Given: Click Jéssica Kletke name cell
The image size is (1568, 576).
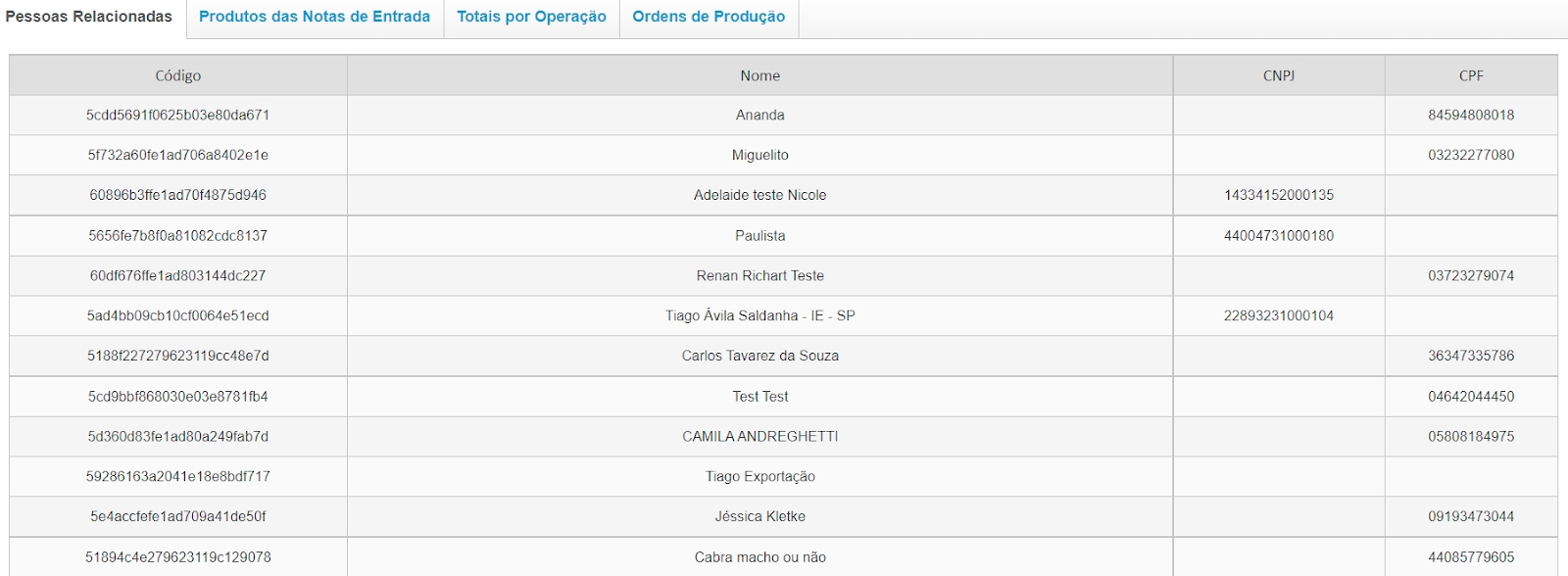Looking at the screenshot, I should coord(759,516).
